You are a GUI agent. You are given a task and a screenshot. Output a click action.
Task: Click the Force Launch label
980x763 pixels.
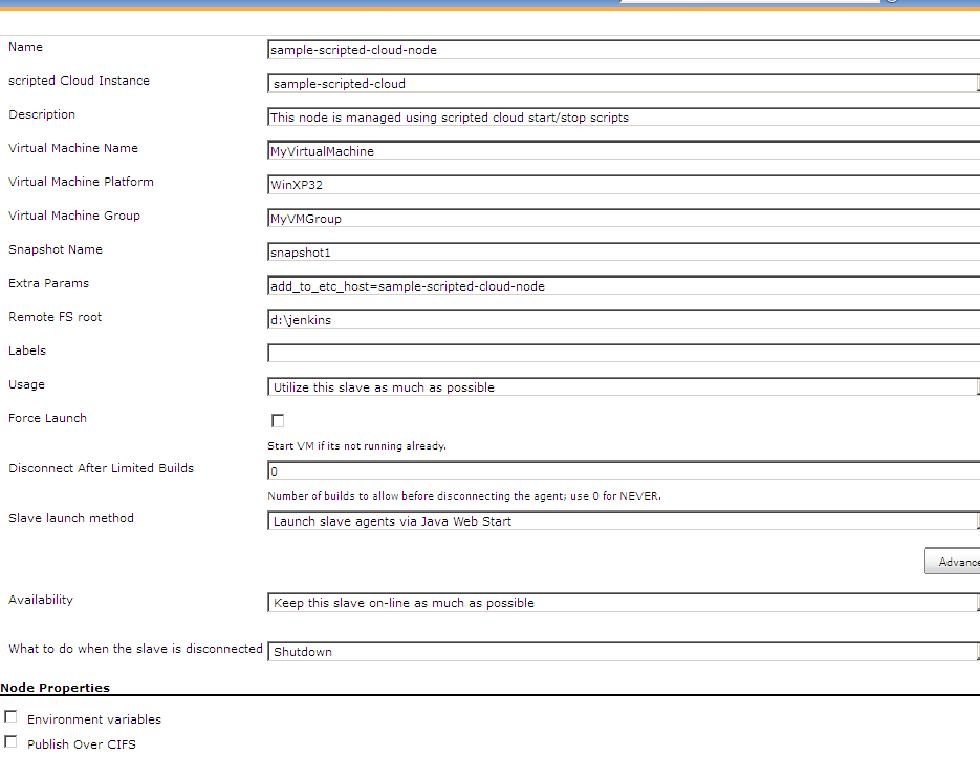point(48,418)
